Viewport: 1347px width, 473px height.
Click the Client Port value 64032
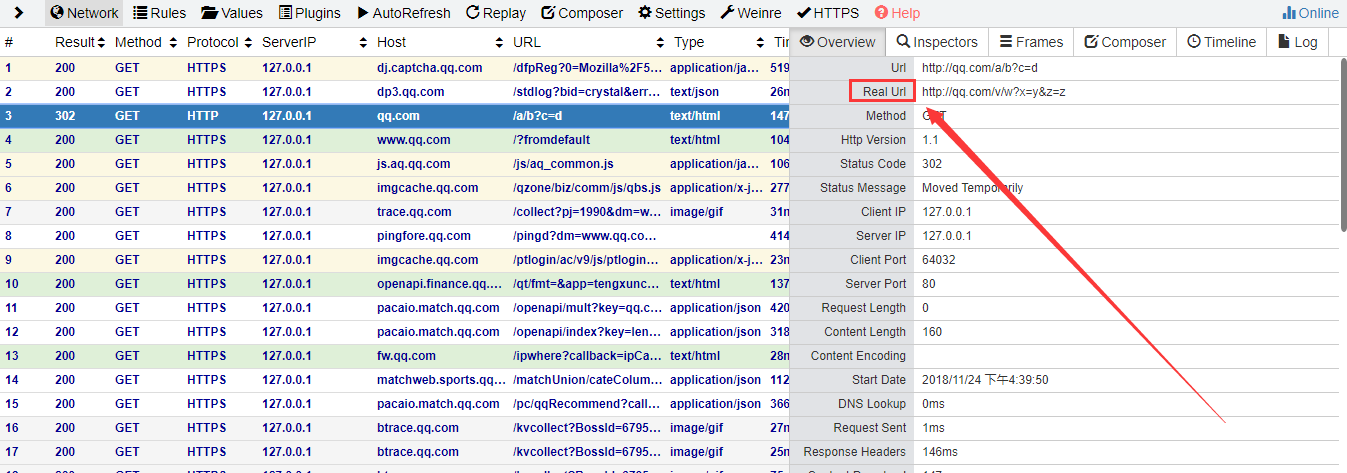938,260
